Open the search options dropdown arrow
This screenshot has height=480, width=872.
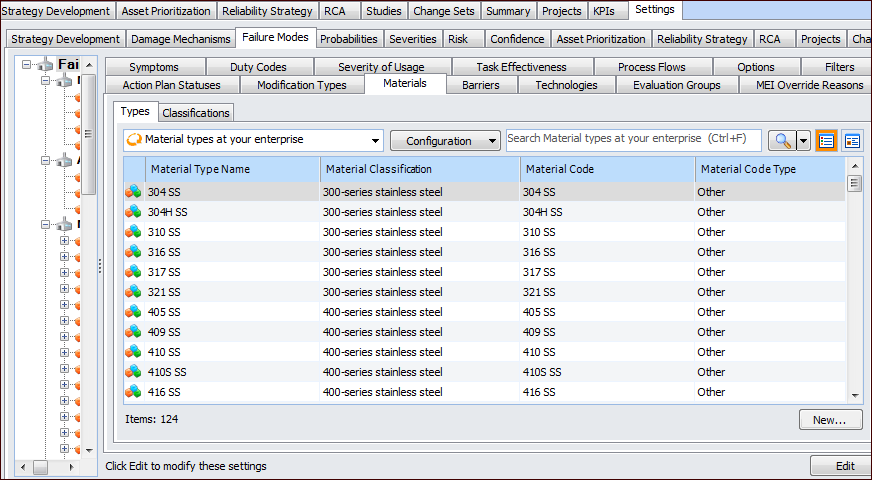click(803, 141)
